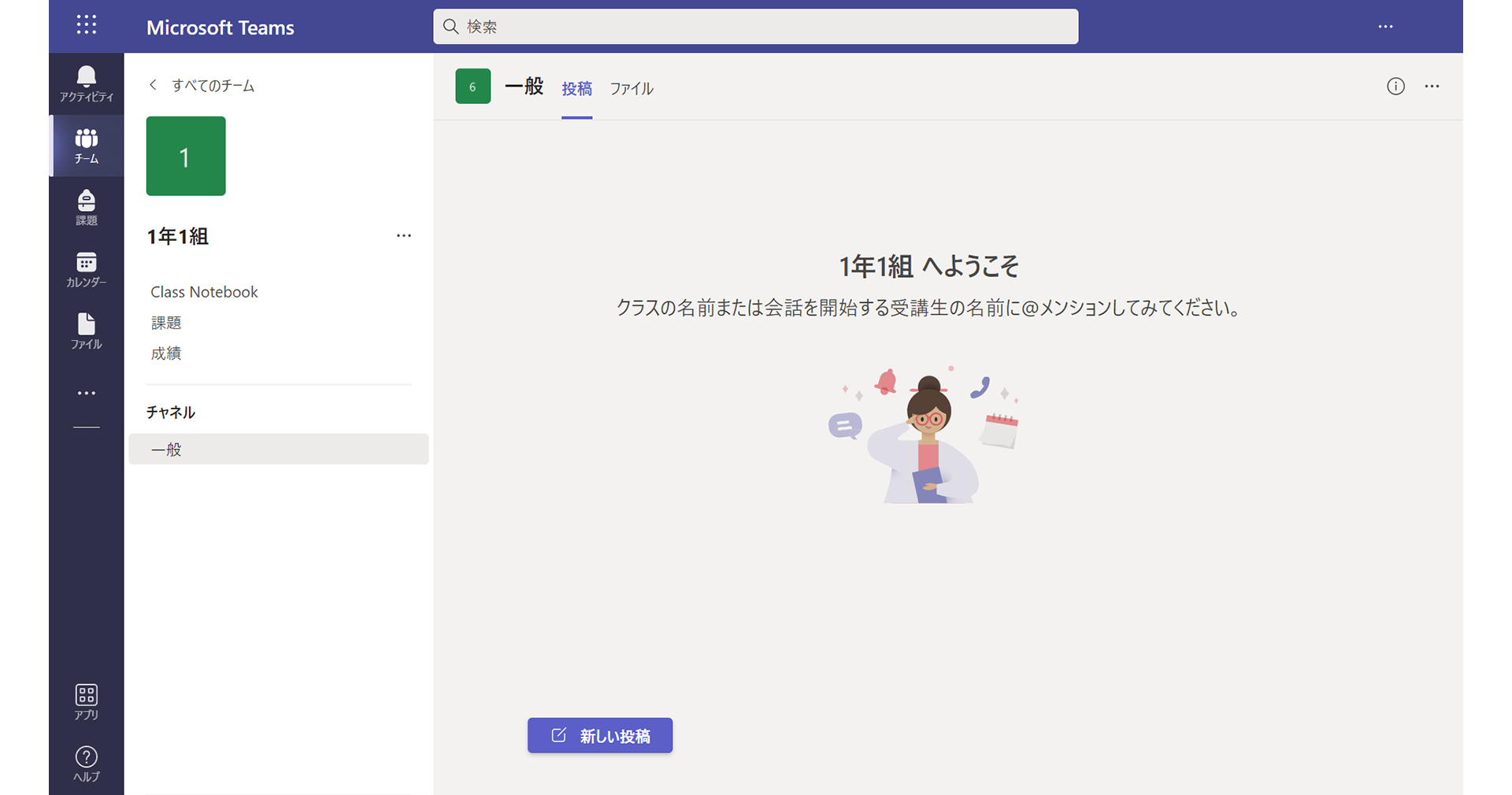This screenshot has width=1512, height=795.
Task: Switch to the 投稿 tab
Action: (576, 89)
